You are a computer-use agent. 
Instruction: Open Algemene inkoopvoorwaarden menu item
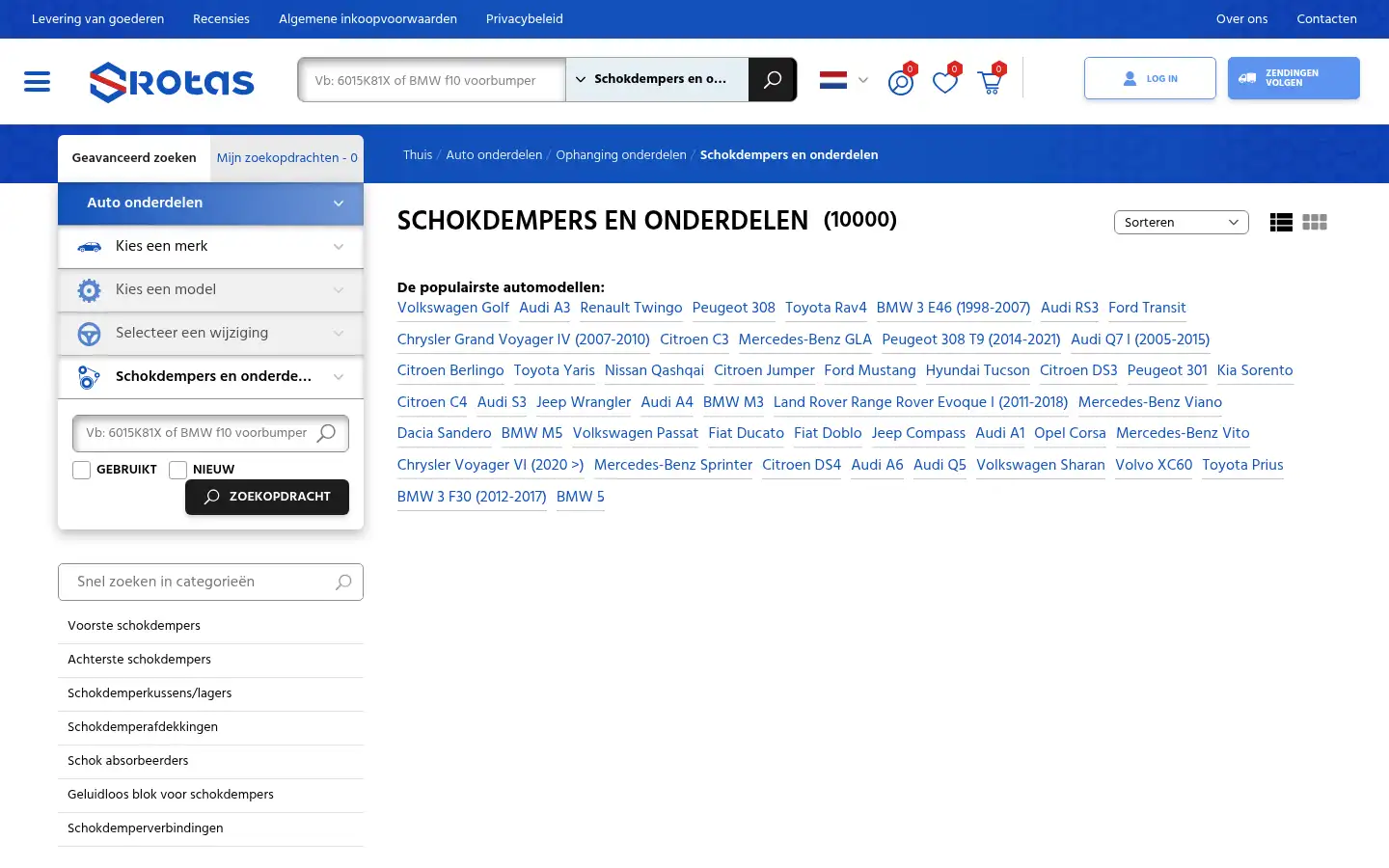click(368, 19)
